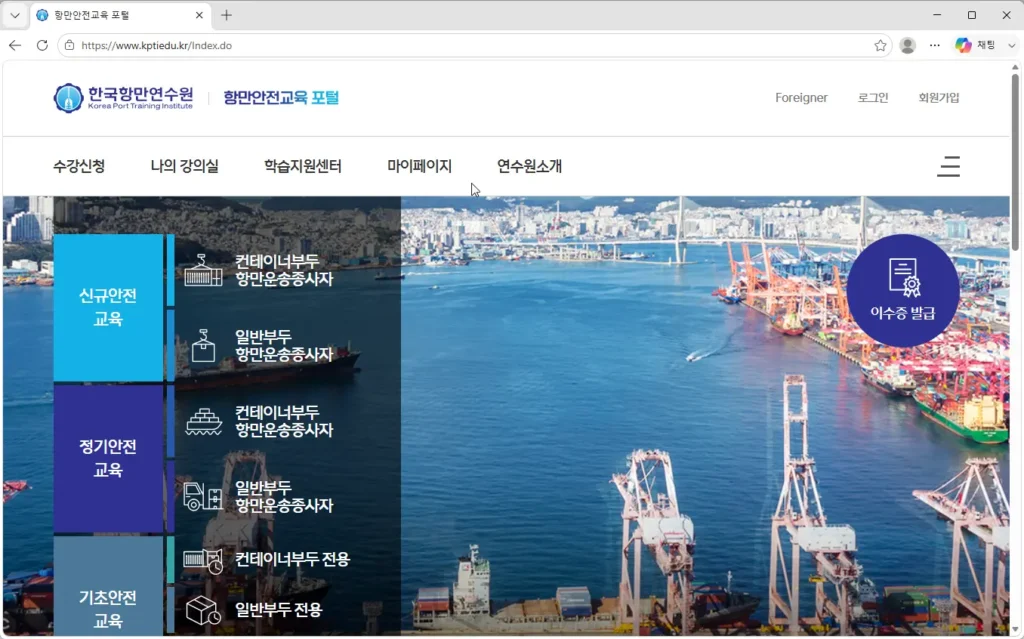
Task: Select the 신규안전 교육 category block
Action: click(x=108, y=307)
